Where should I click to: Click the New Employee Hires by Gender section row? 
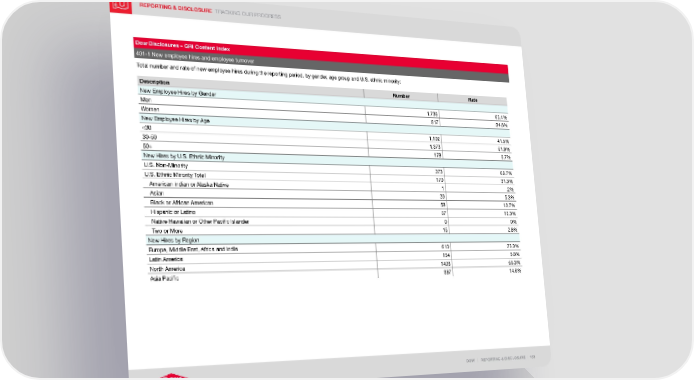[x=323, y=100]
